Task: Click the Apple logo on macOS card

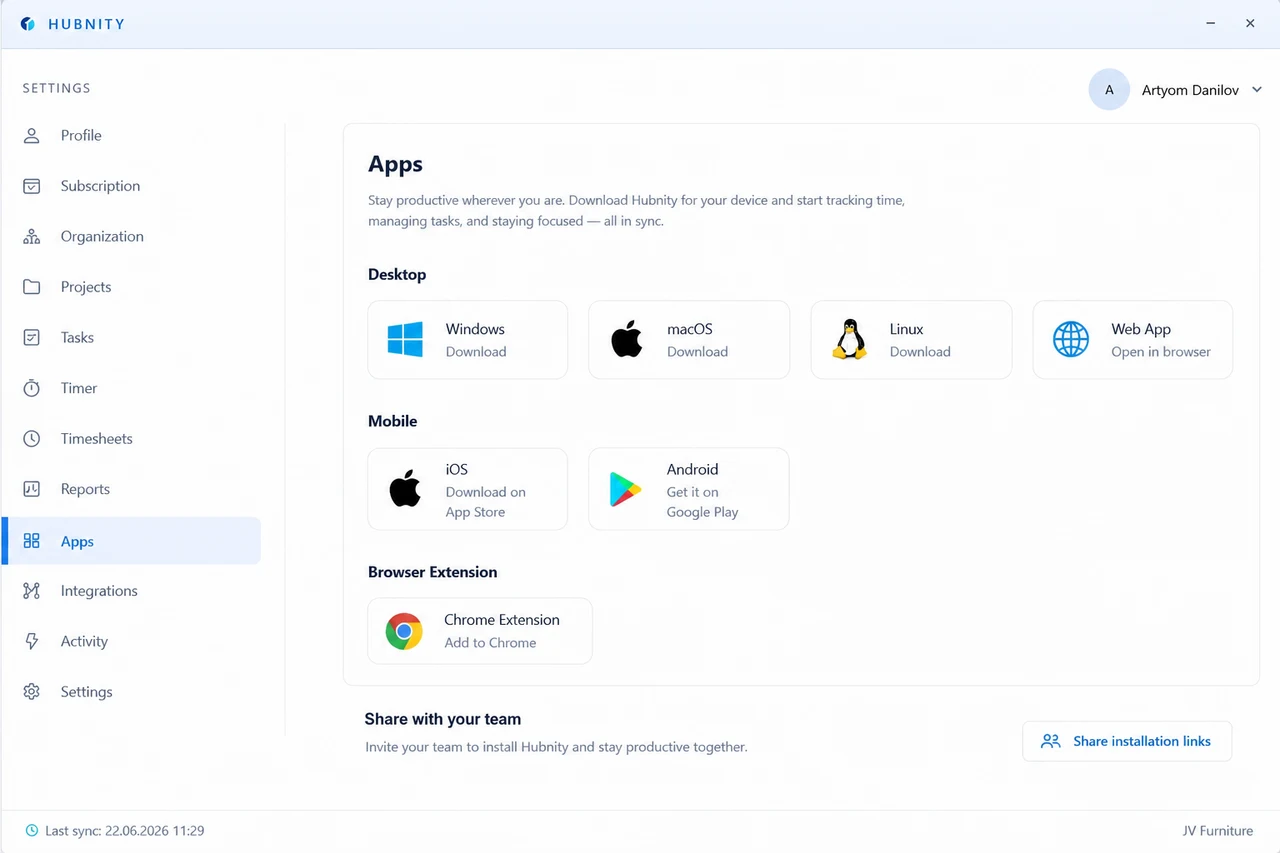Action: click(x=627, y=340)
